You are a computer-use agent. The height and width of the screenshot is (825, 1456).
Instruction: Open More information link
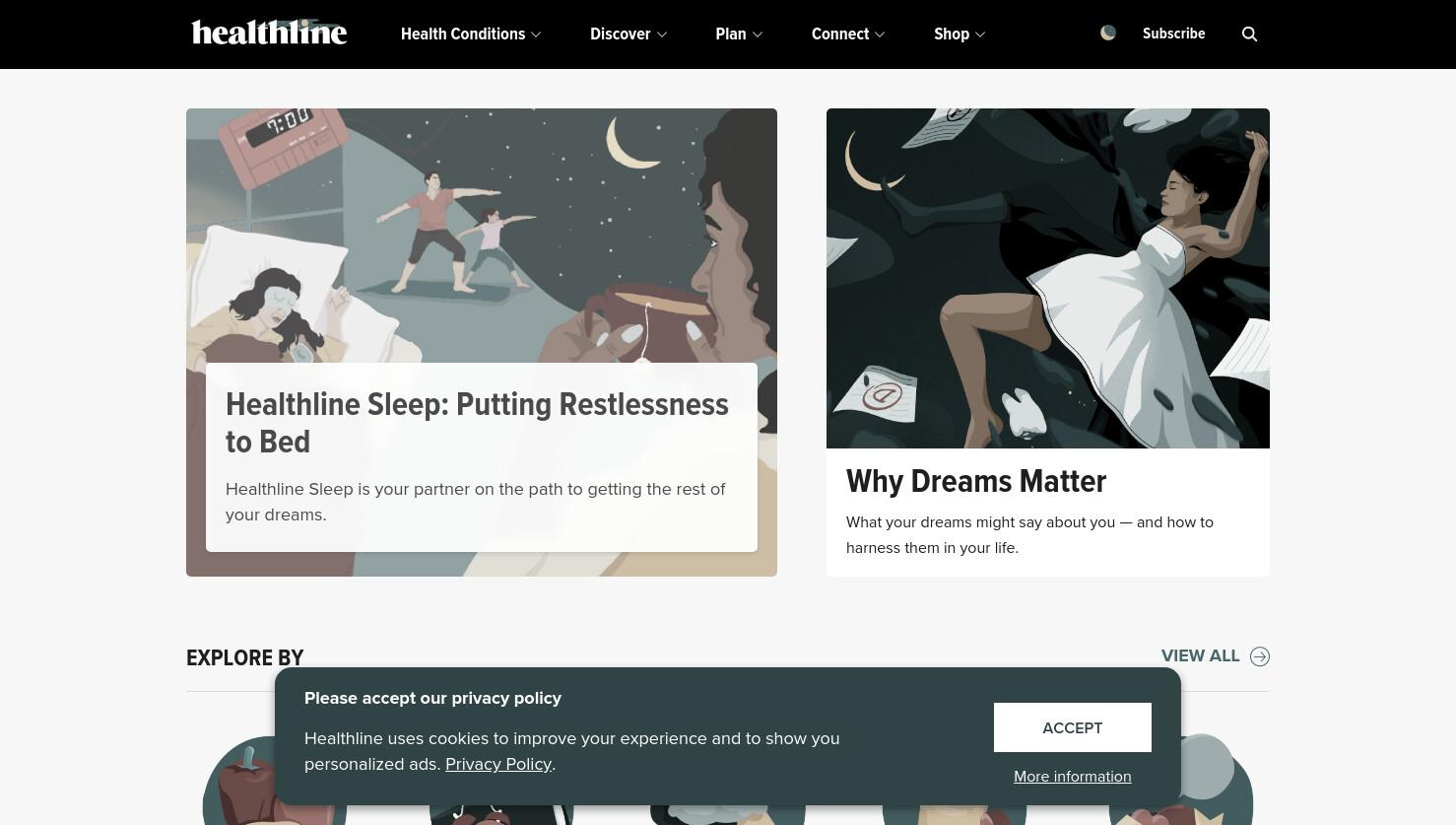point(1072,777)
